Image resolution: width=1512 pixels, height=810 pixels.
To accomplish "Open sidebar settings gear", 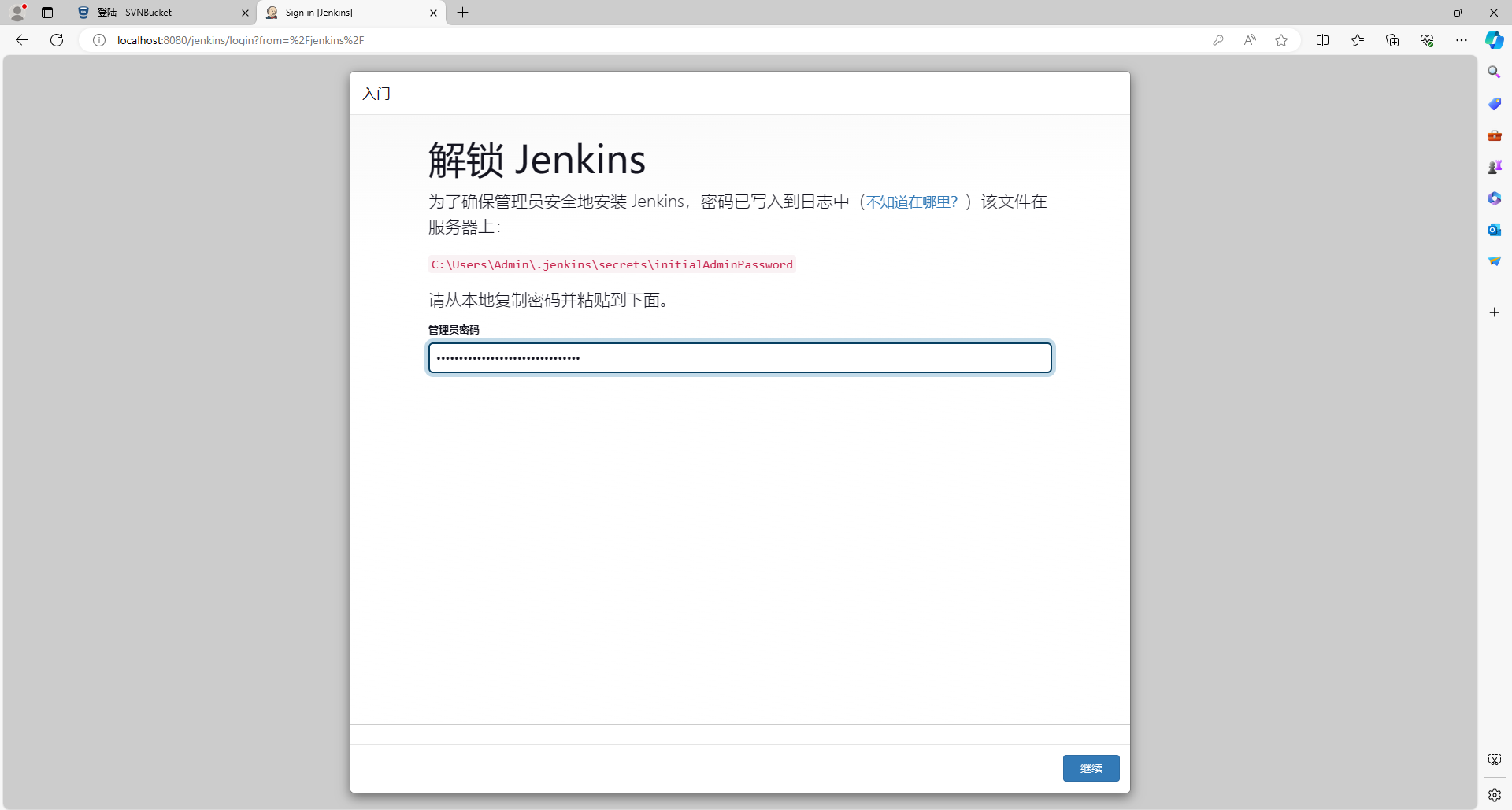I will point(1494,795).
